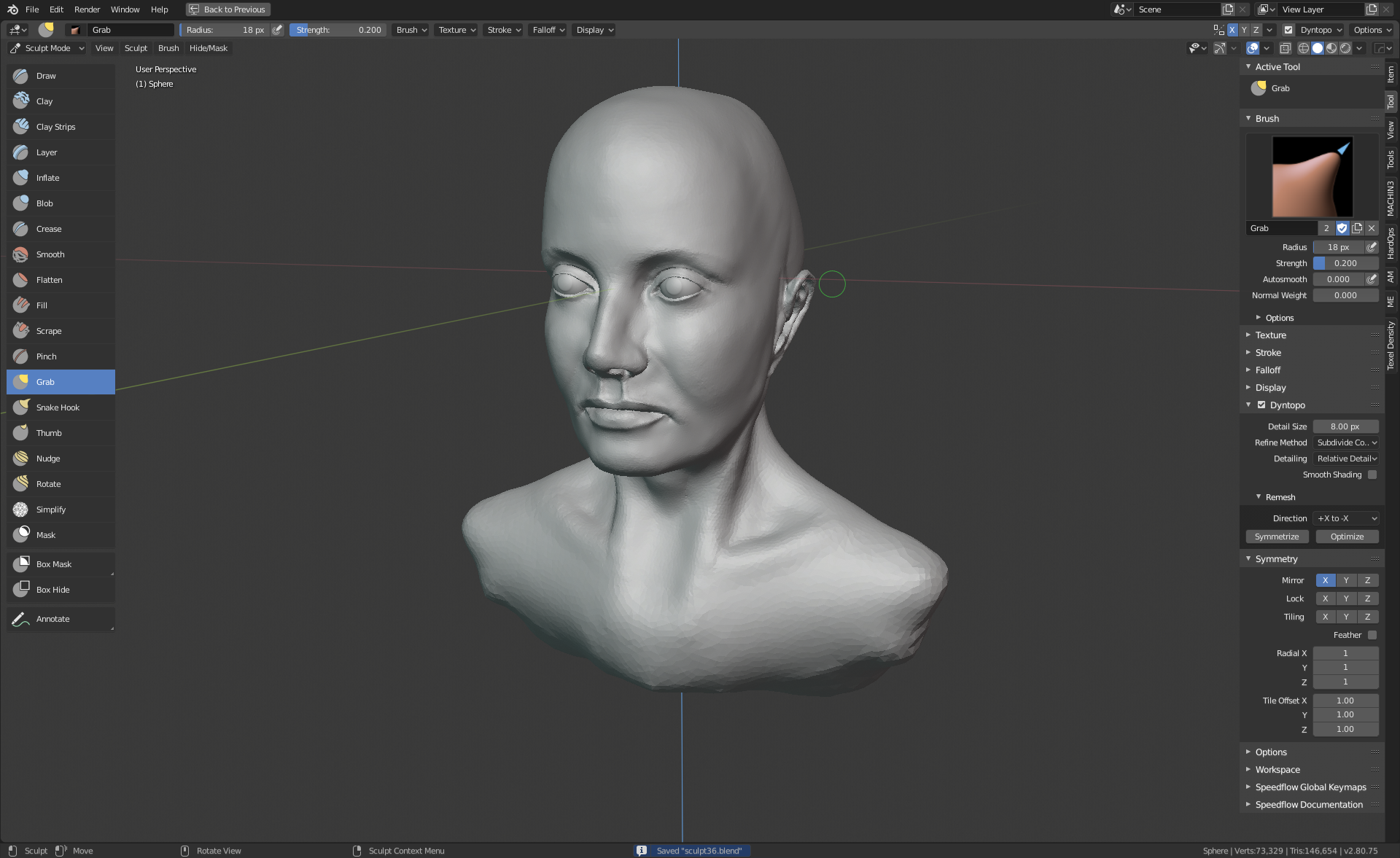
Task: Open the Render menu
Action: (x=87, y=9)
